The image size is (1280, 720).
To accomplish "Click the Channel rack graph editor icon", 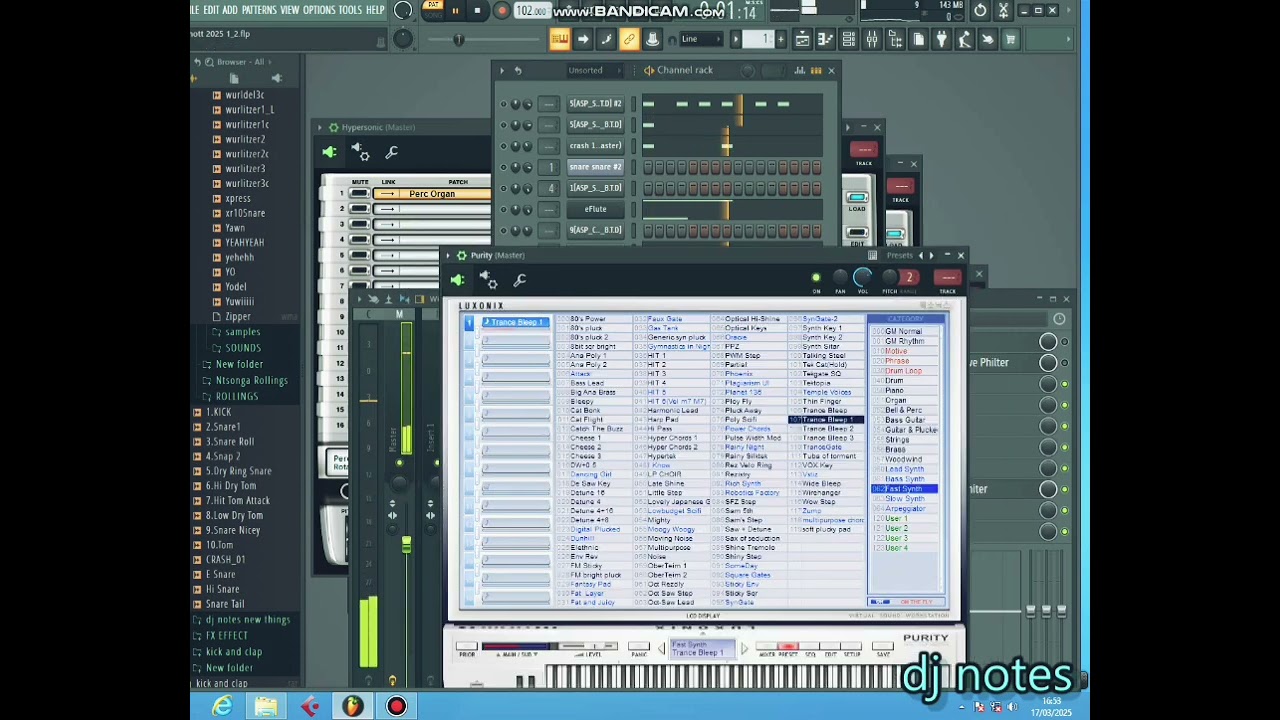I will 800,70.
